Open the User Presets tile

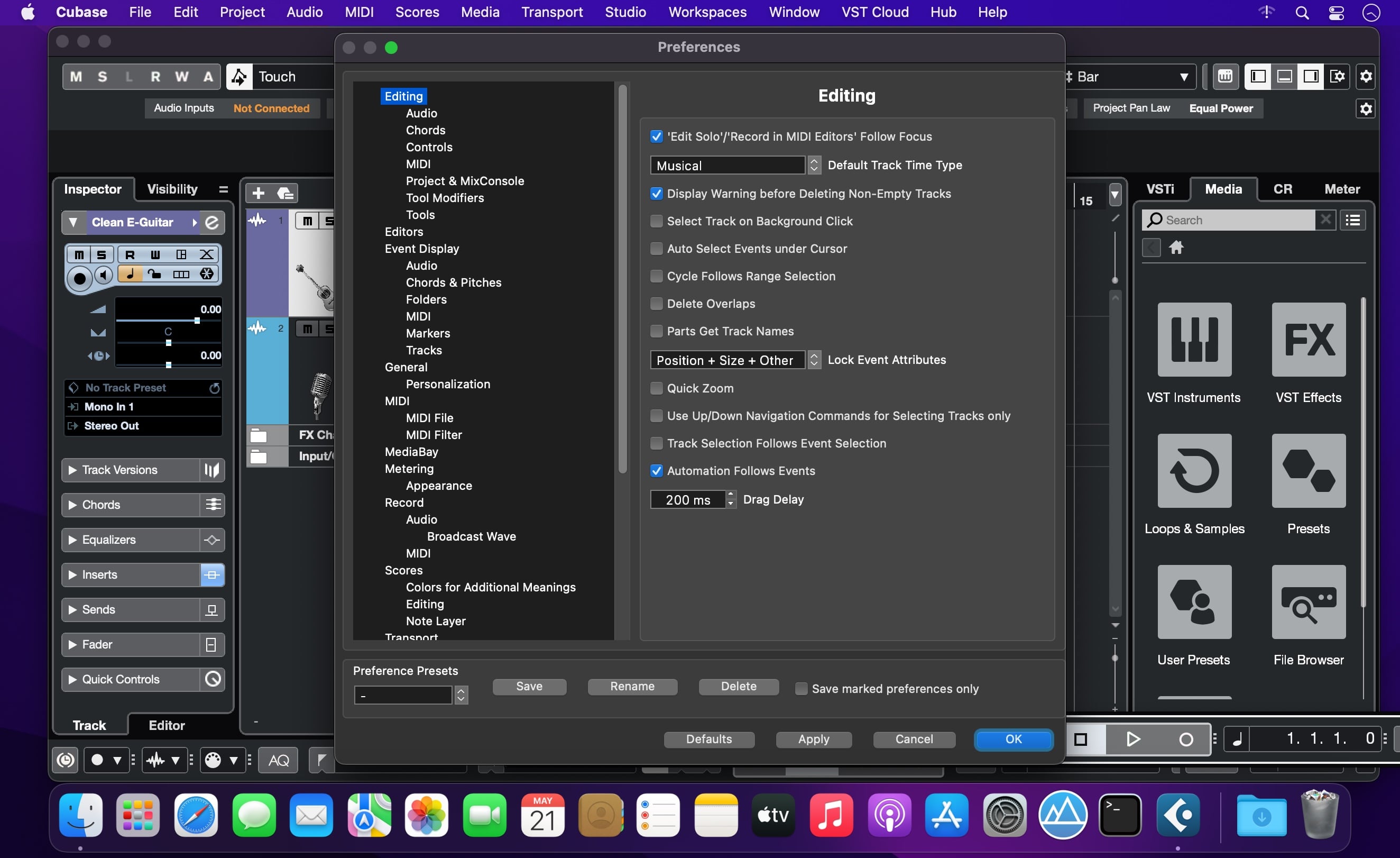click(1194, 601)
